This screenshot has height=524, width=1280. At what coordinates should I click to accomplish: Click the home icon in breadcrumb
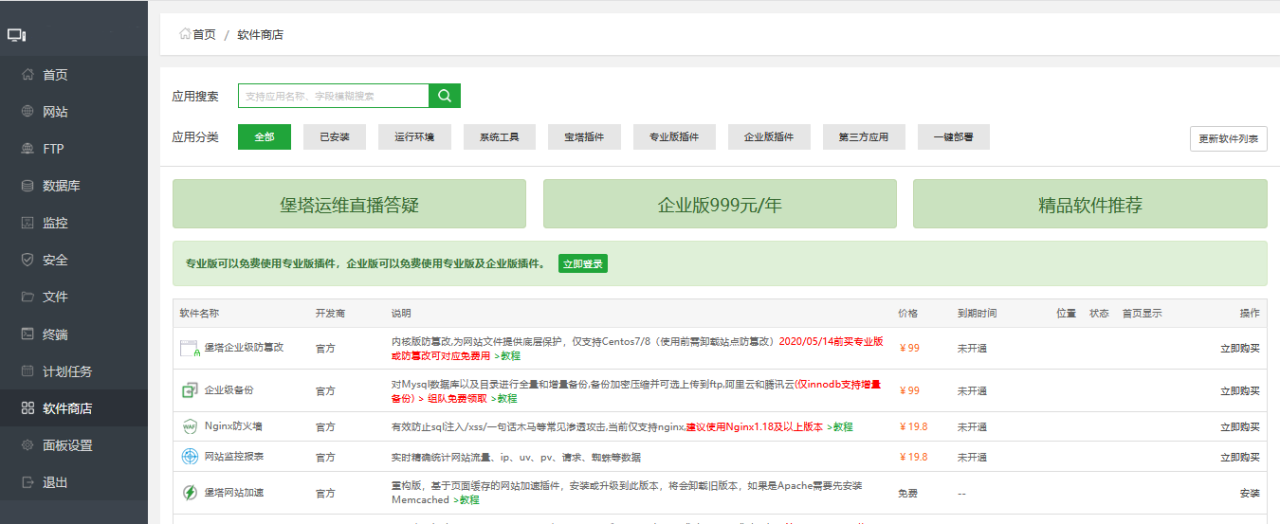pos(185,34)
